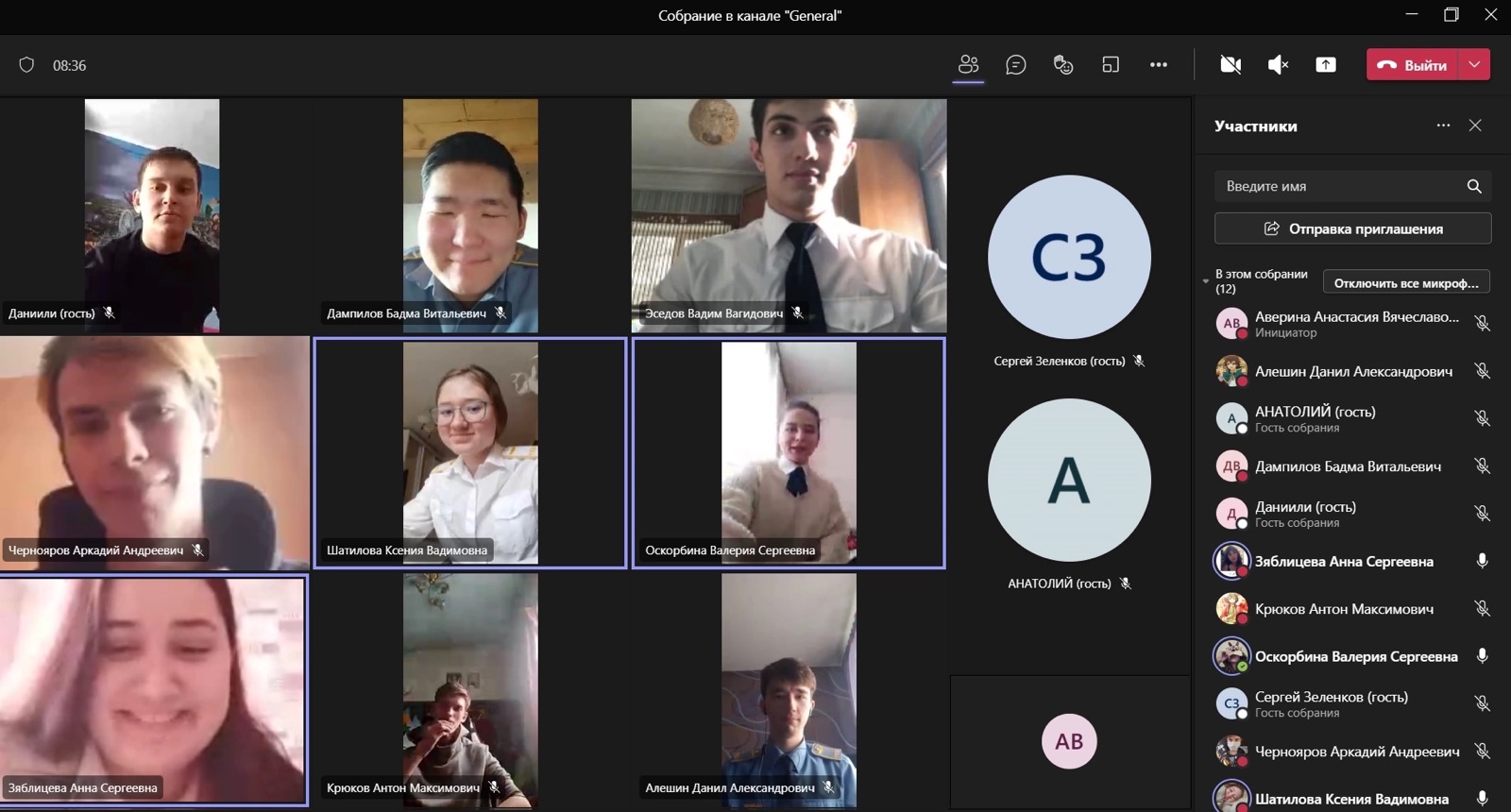Click the shield security icon beside timer
Image resolution: width=1511 pixels, height=812 pixels.
click(x=26, y=65)
